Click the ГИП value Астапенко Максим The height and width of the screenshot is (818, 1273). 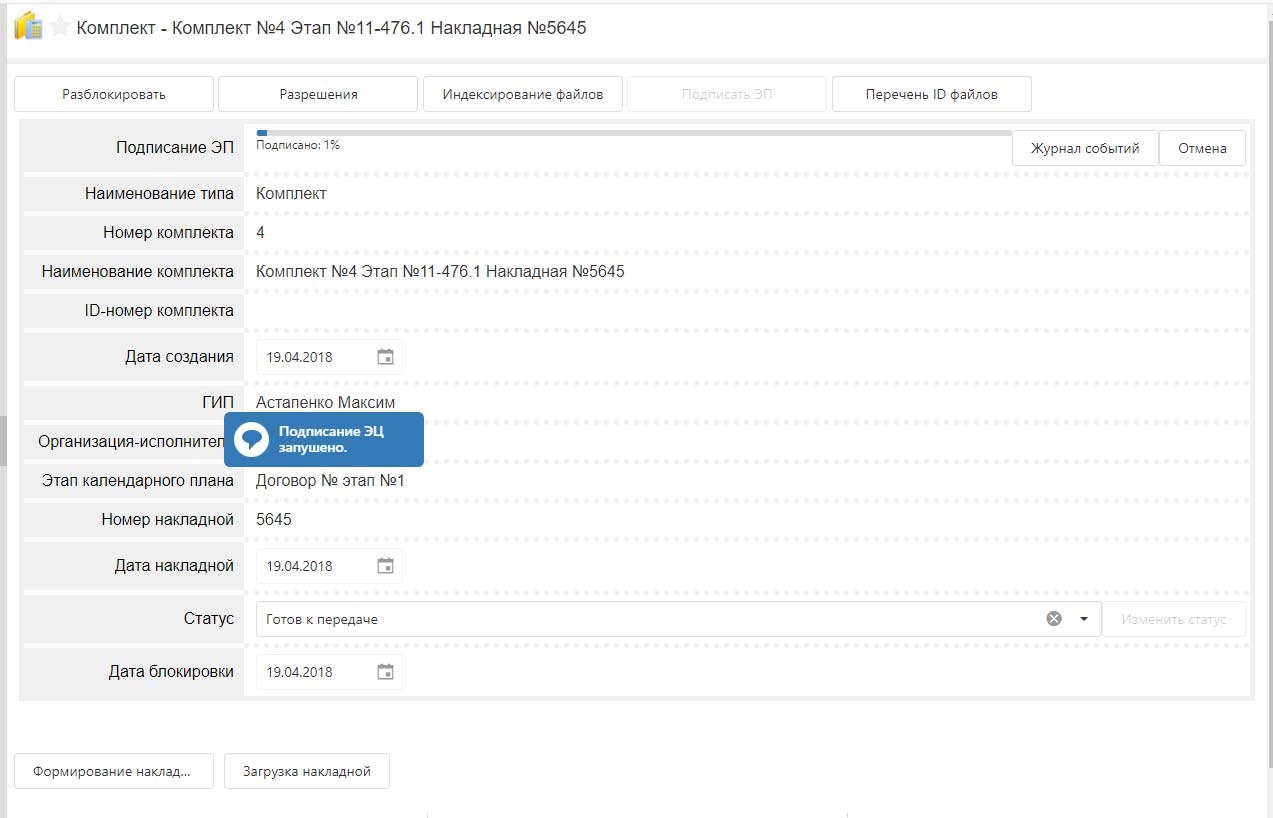[x=325, y=403]
